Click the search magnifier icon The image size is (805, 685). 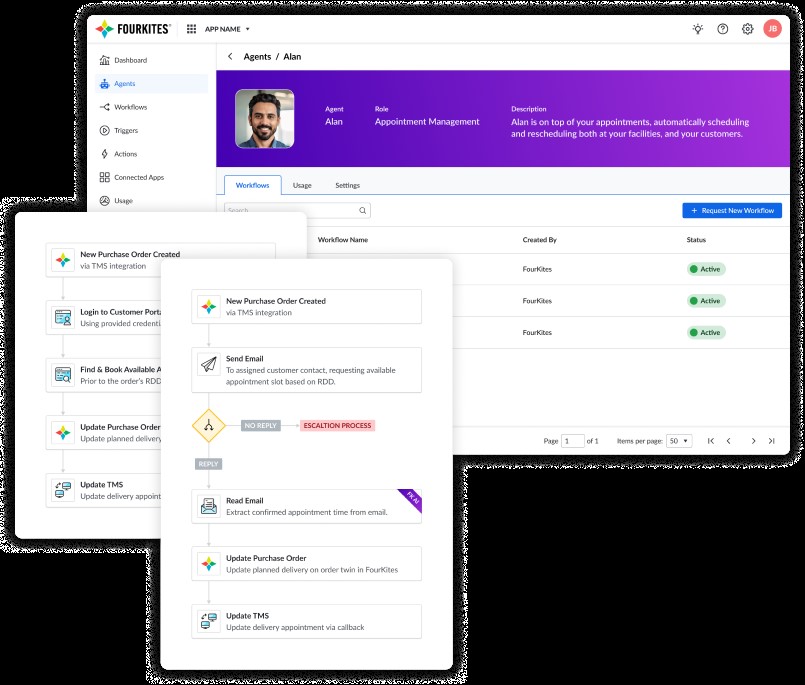click(x=362, y=211)
